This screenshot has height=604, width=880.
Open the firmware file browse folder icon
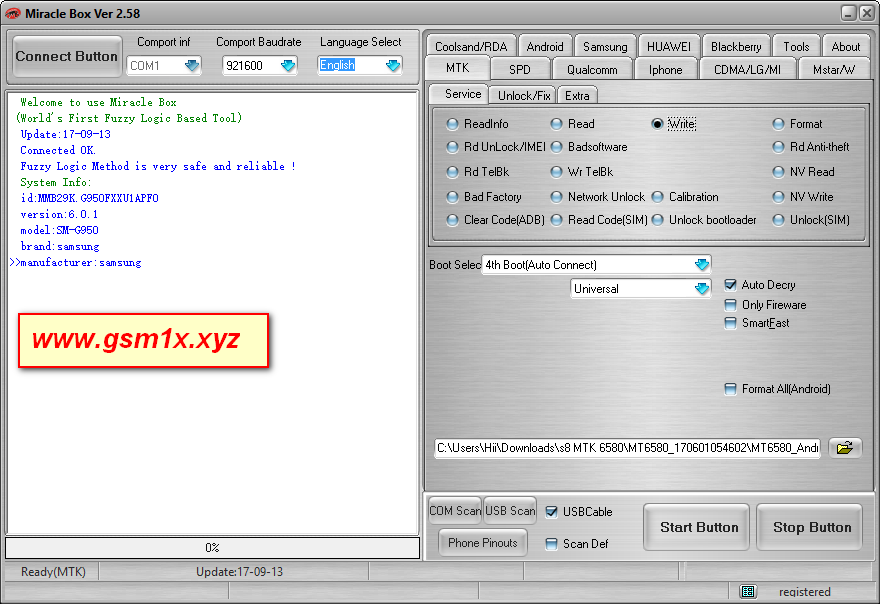[845, 448]
